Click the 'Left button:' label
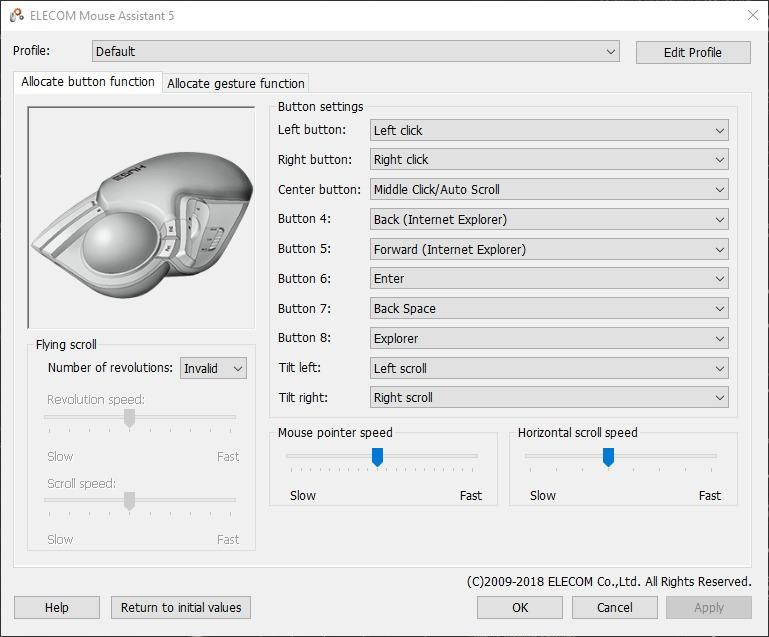This screenshot has height=637, width=769. pyautogui.click(x=312, y=129)
